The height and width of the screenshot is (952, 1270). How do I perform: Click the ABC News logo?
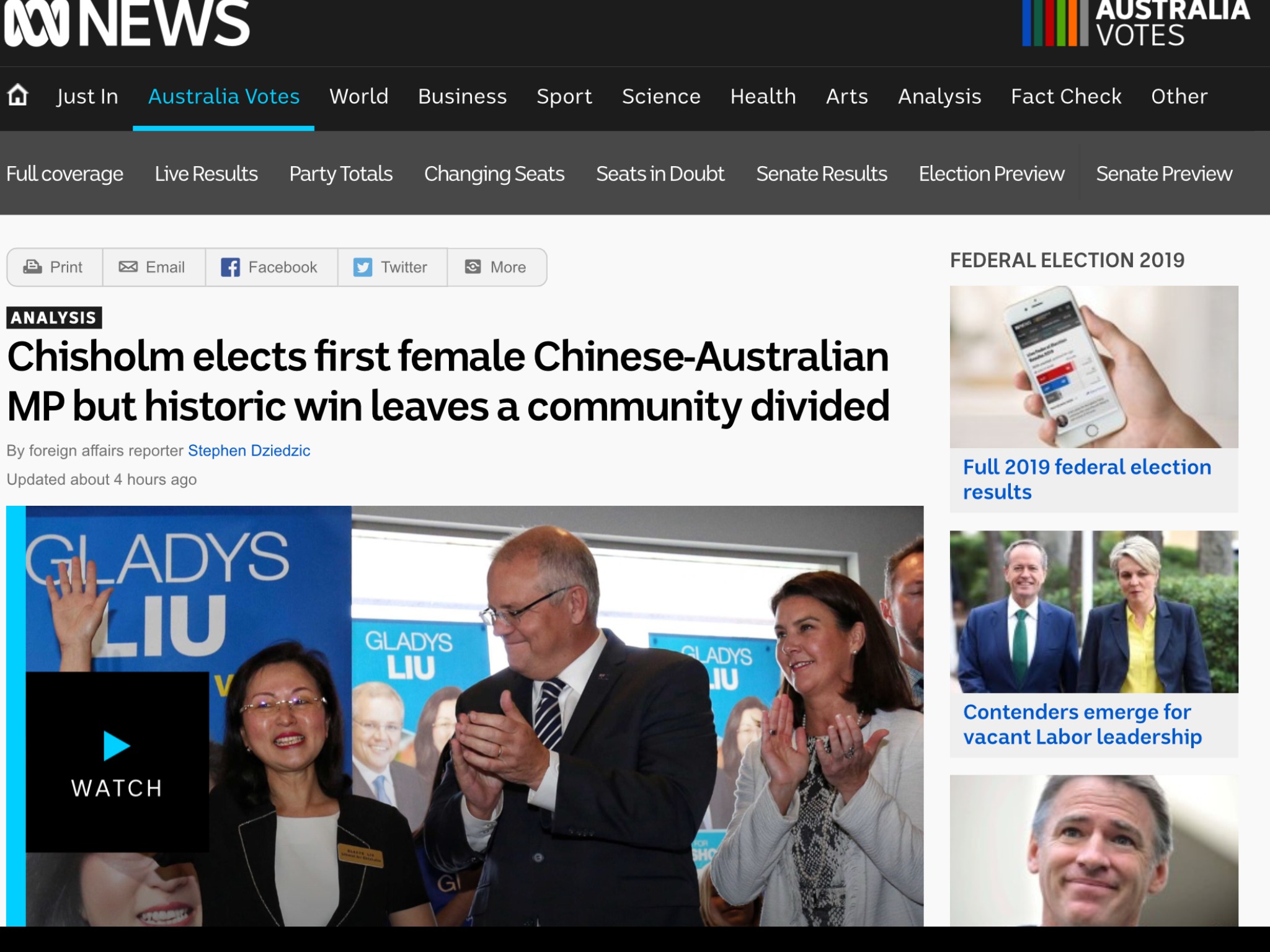click(x=127, y=24)
